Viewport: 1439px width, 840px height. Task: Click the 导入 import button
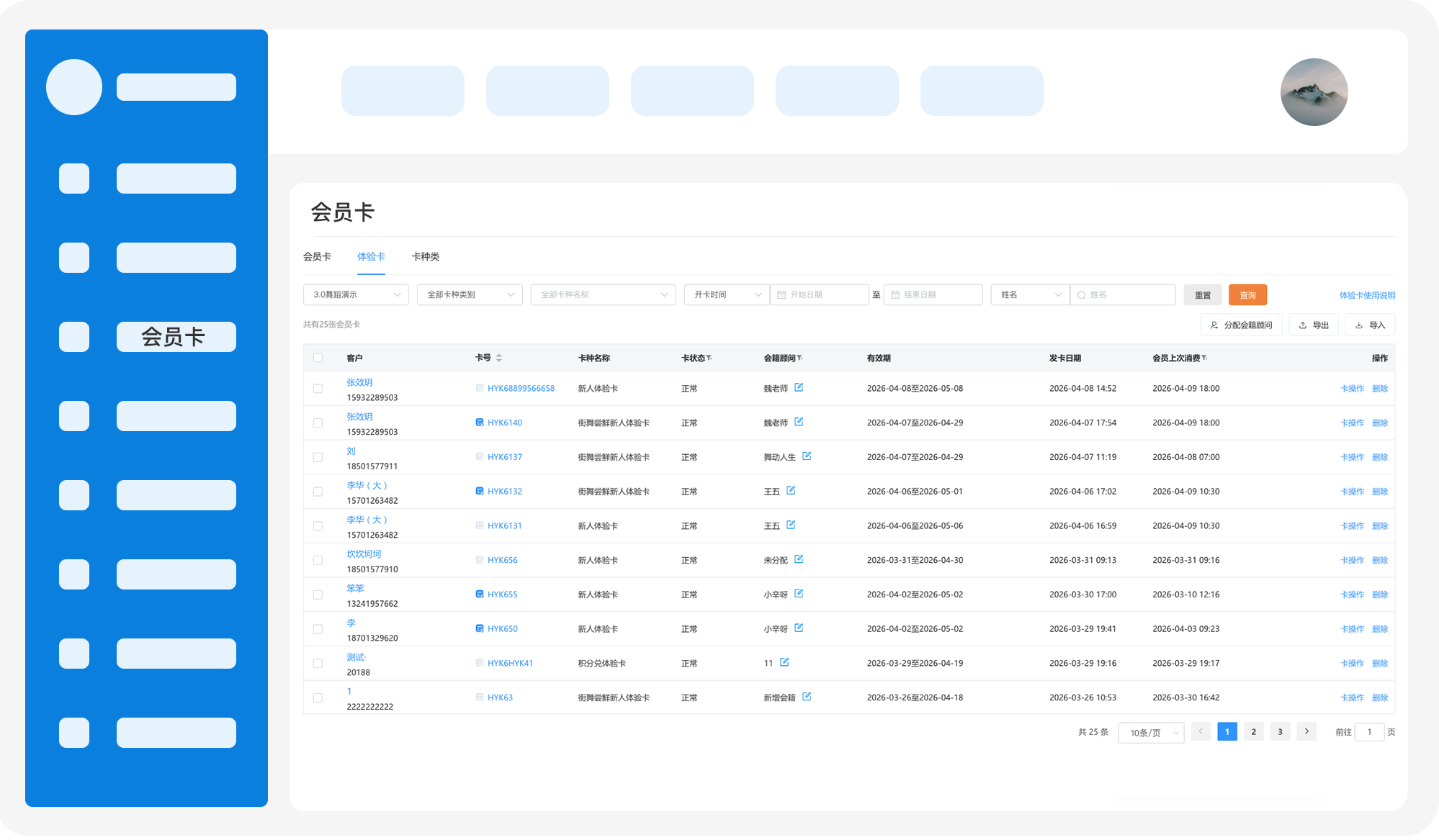click(1371, 325)
